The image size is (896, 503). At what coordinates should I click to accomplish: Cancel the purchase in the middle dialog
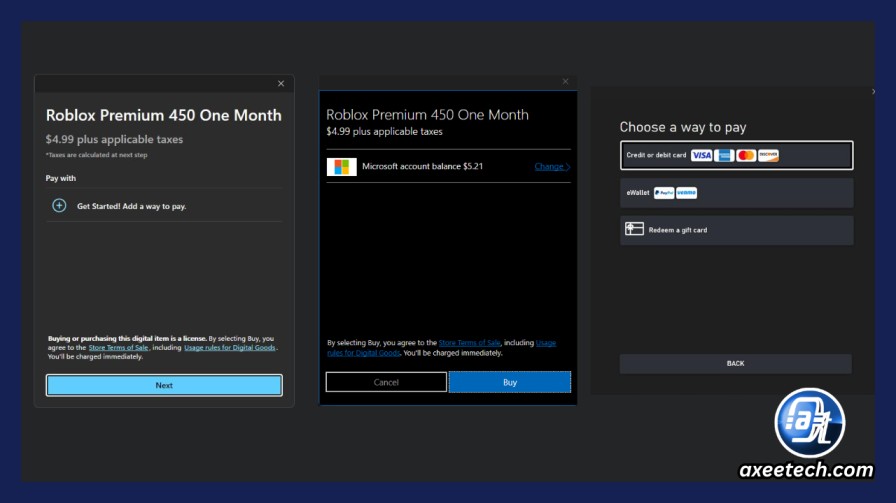point(386,382)
